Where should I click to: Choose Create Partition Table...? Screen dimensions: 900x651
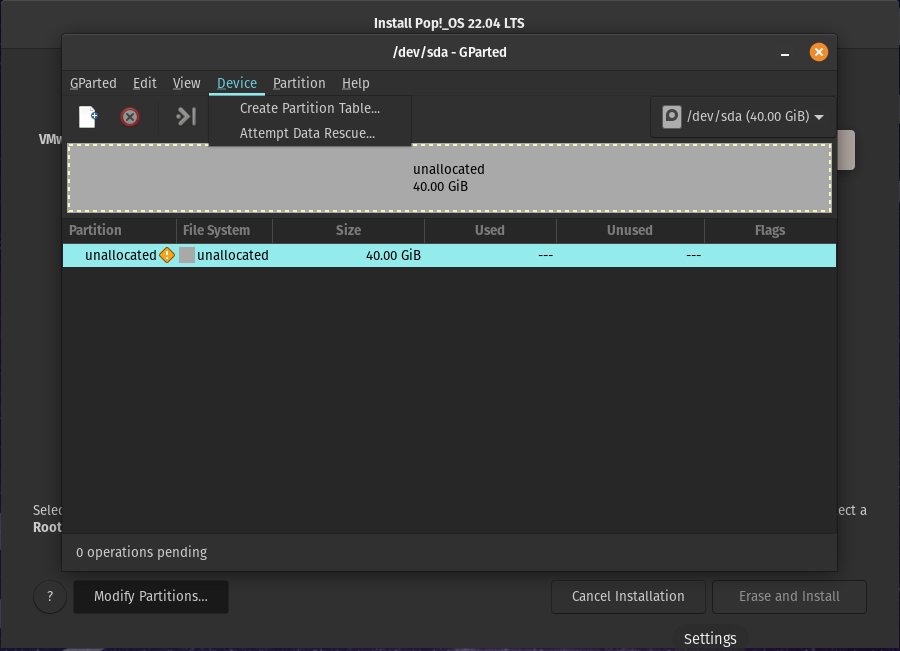coord(310,108)
